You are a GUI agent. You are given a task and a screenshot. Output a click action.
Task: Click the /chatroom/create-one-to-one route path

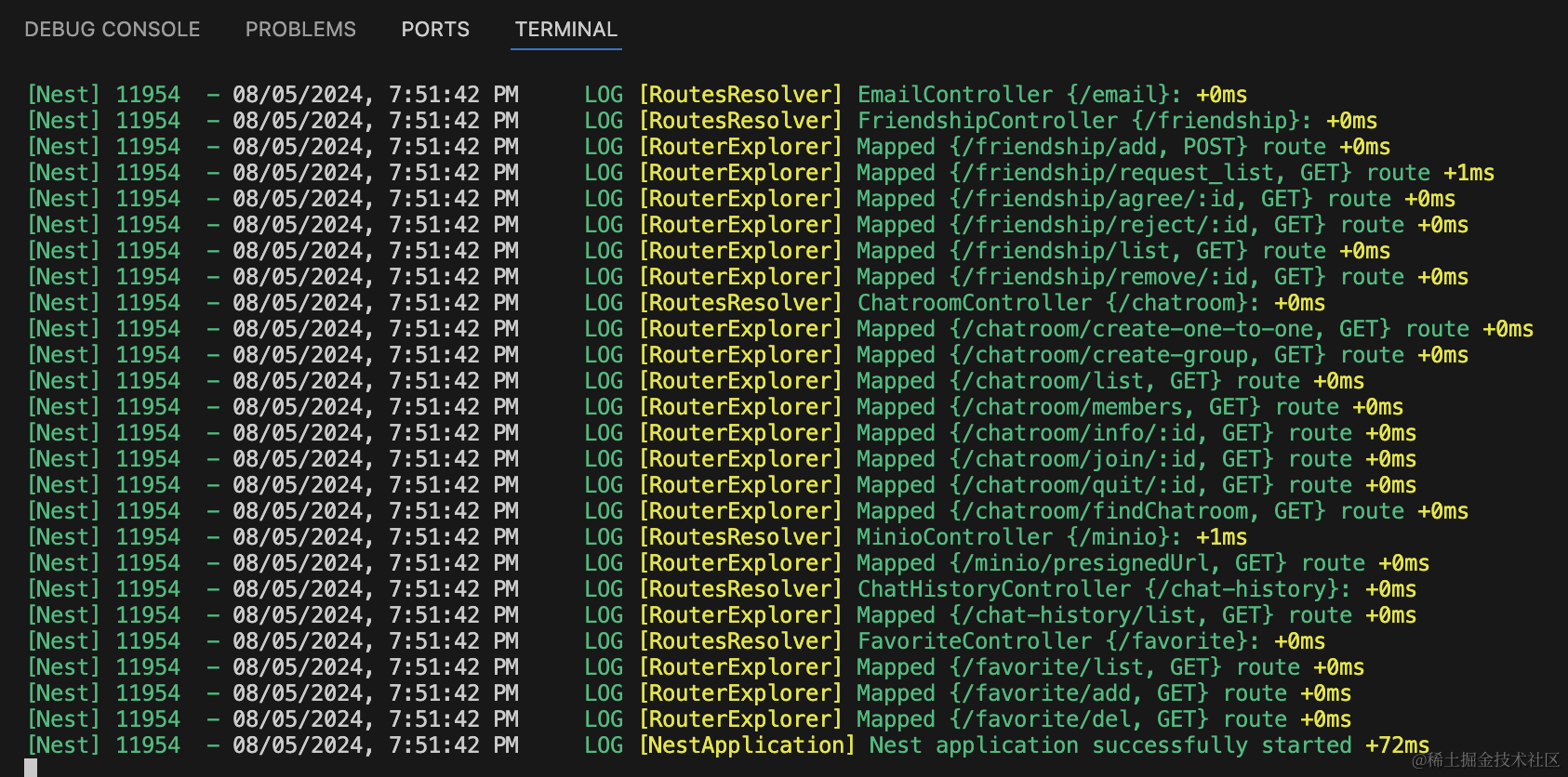pyautogui.click(x=1144, y=329)
